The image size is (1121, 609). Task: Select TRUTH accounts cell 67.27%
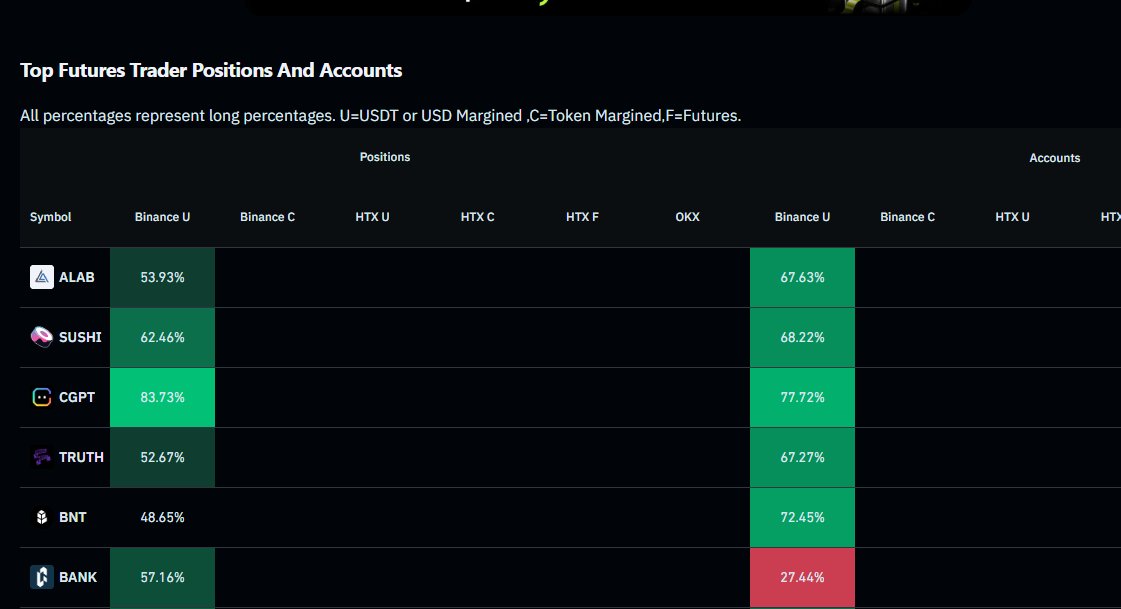[x=802, y=457]
